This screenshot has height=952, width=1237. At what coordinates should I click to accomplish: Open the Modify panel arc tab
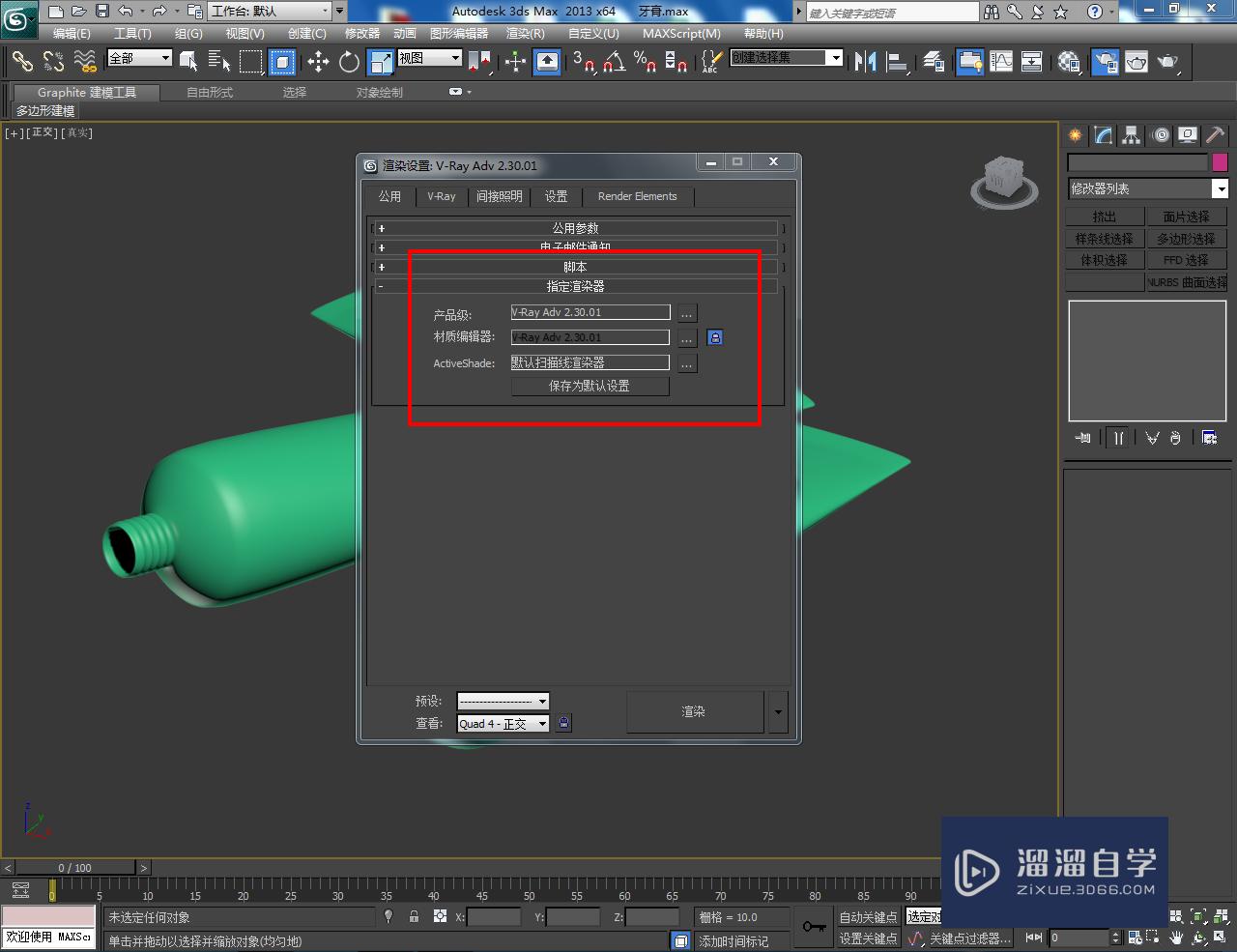pyautogui.click(x=1104, y=135)
